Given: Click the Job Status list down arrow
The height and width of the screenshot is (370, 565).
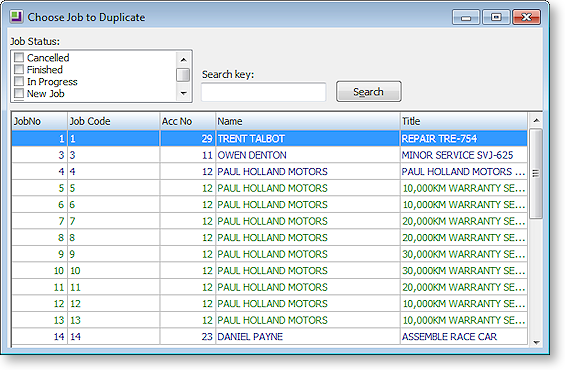Looking at the screenshot, I should (x=183, y=93).
